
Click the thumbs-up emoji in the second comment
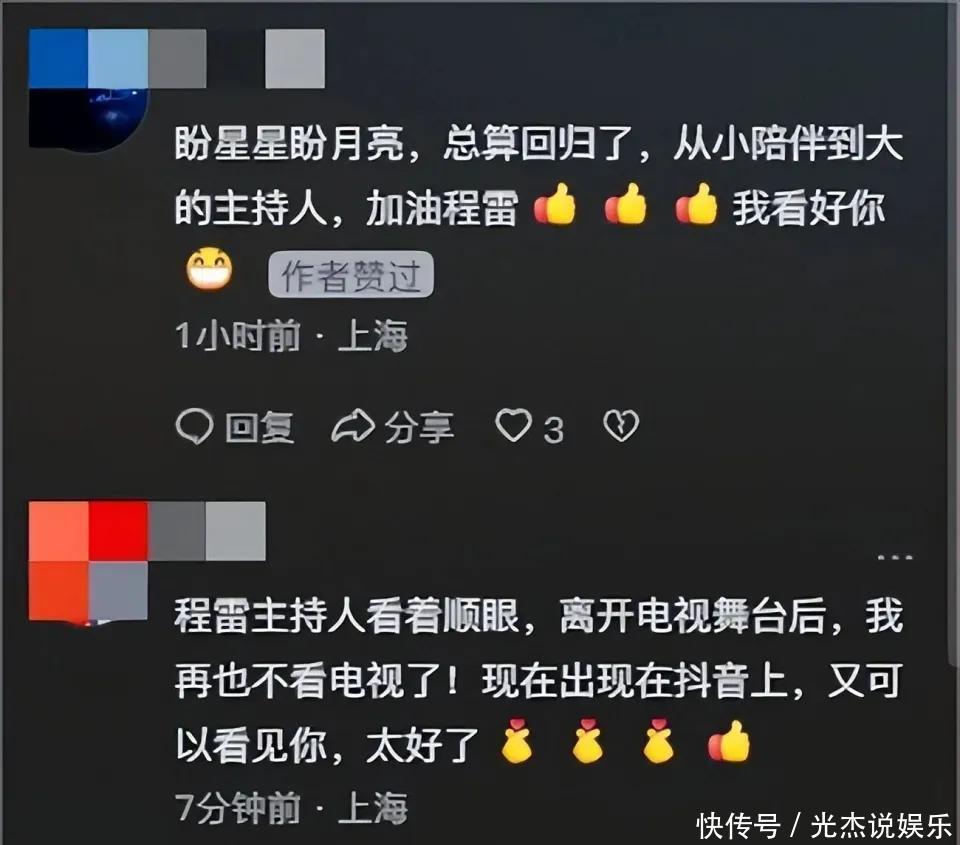[x=729, y=741]
